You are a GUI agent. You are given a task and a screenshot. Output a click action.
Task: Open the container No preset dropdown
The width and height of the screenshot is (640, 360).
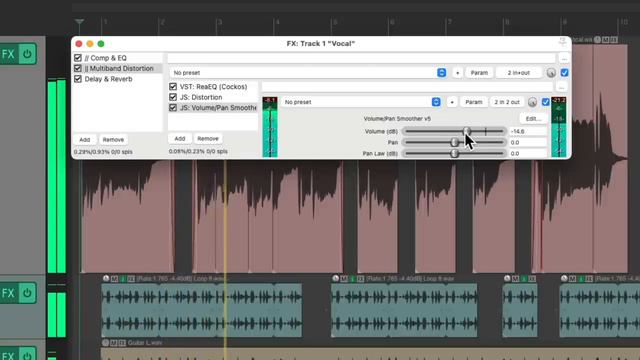308,73
